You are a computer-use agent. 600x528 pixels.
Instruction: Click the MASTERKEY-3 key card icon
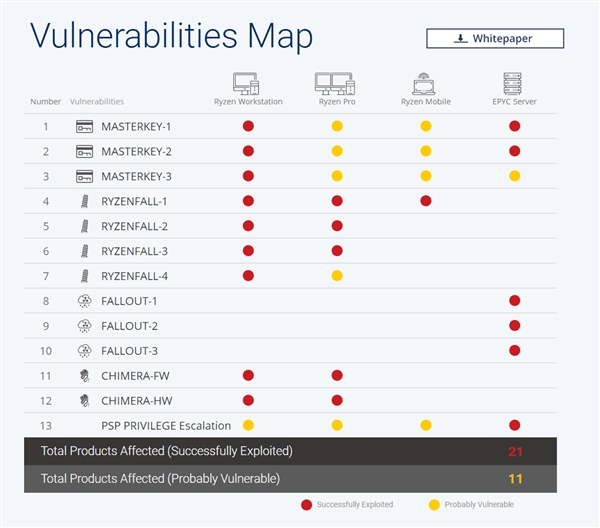tap(84, 176)
